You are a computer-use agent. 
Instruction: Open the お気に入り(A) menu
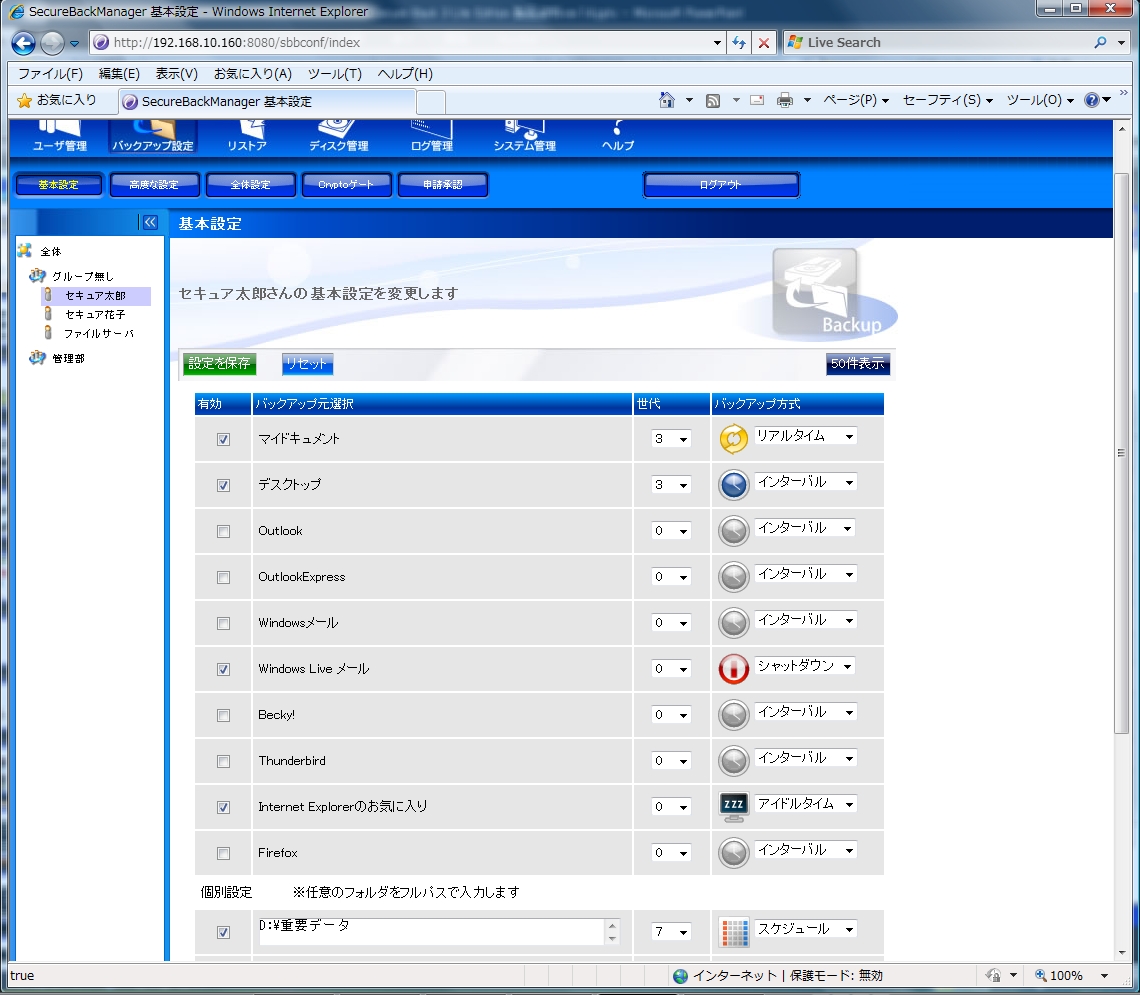click(x=252, y=73)
